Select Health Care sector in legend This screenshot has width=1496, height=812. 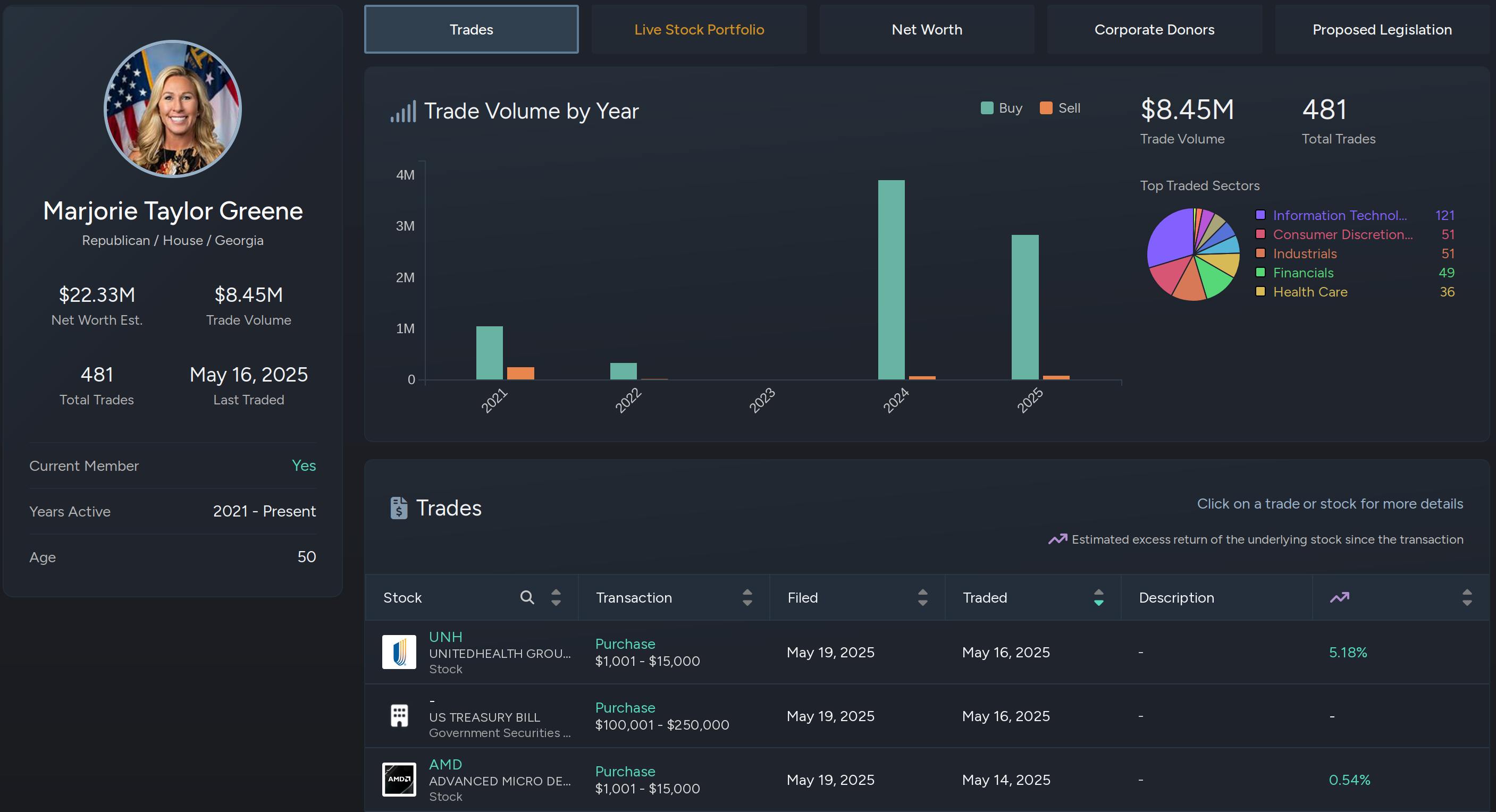pos(1309,292)
